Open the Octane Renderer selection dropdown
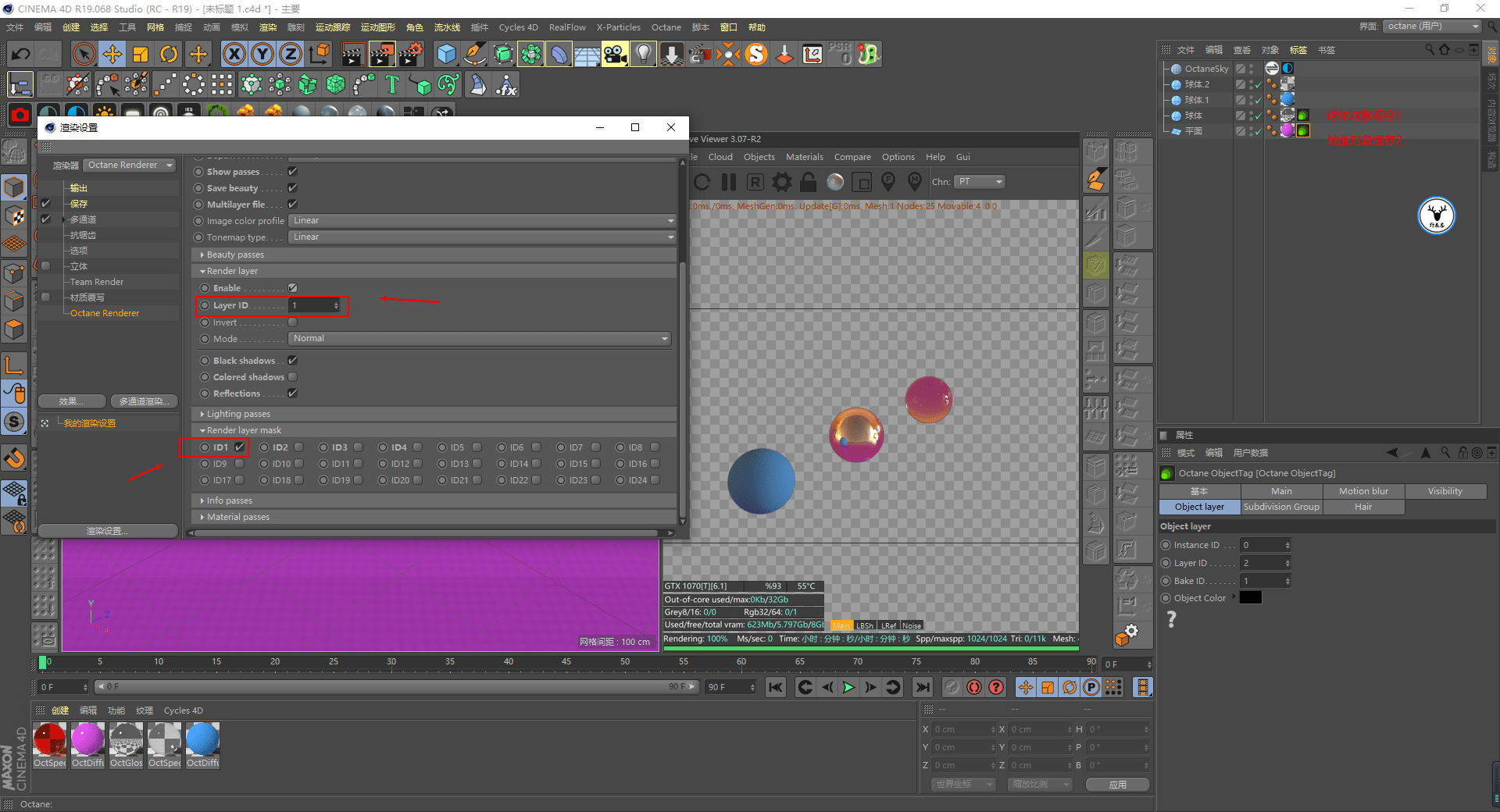The height and width of the screenshot is (812, 1500). (130, 166)
